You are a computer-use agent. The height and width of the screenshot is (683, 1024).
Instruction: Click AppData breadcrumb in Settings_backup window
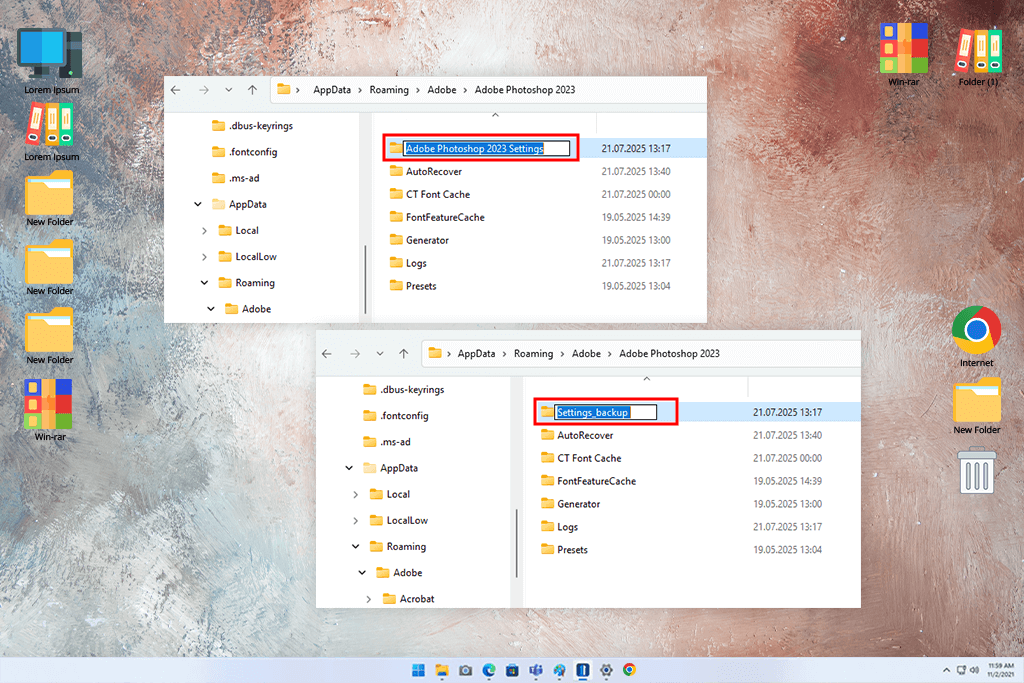tap(476, 353)
